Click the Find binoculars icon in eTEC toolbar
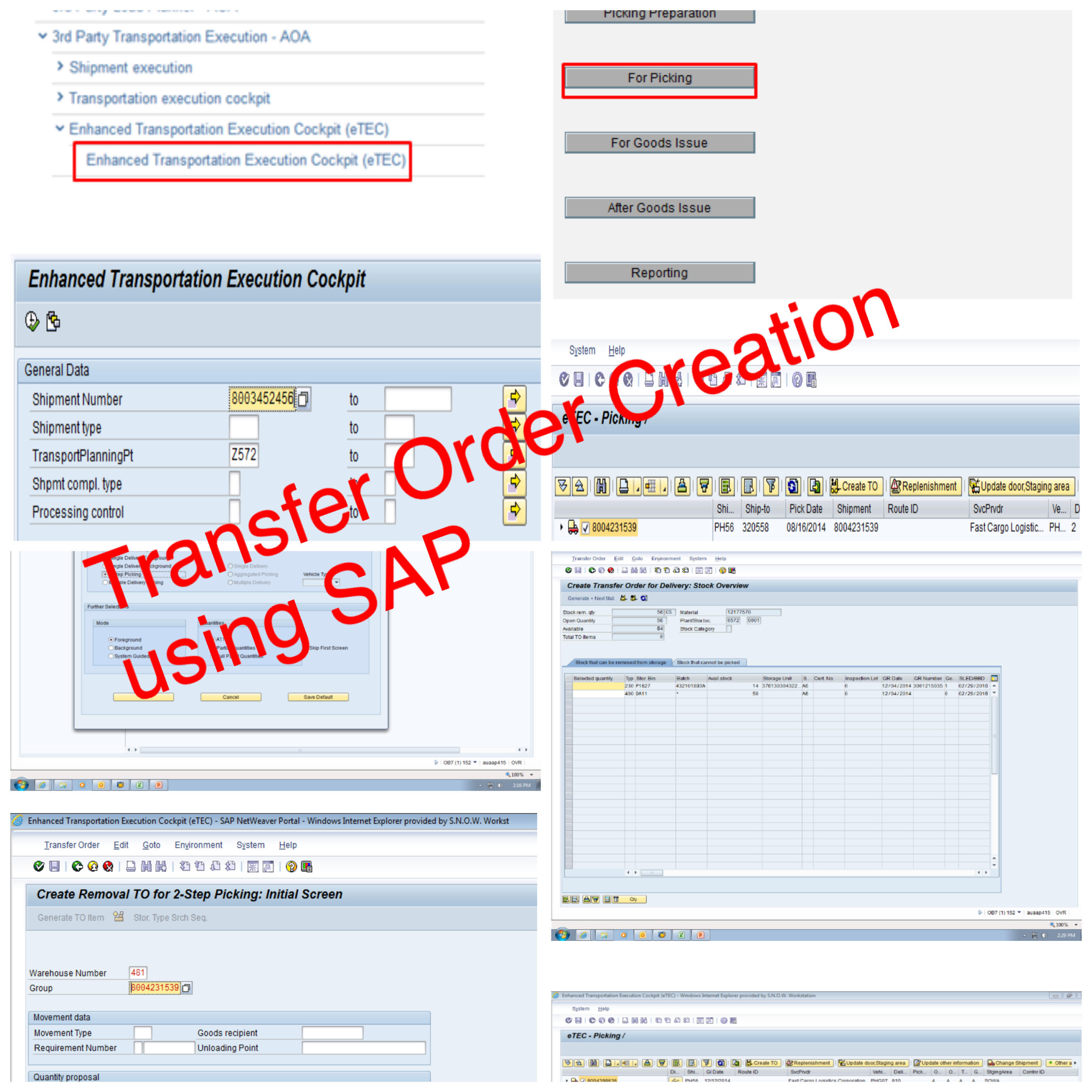The height and width of the screenshot is (1092, 1092). [601, 486]
